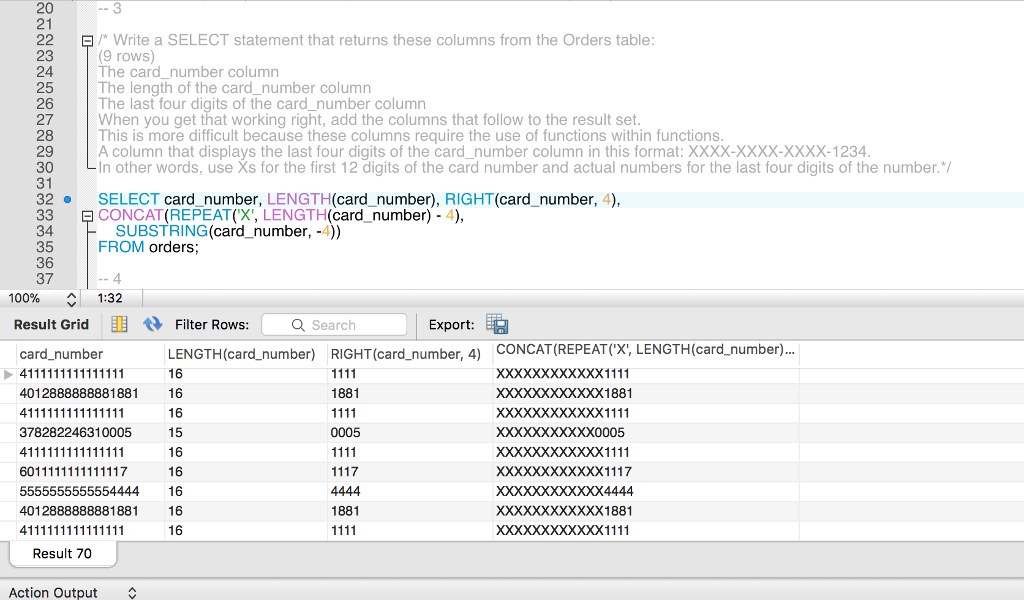
Task: Collapse the code fold at line 33
Action: [x=88, y=216]
